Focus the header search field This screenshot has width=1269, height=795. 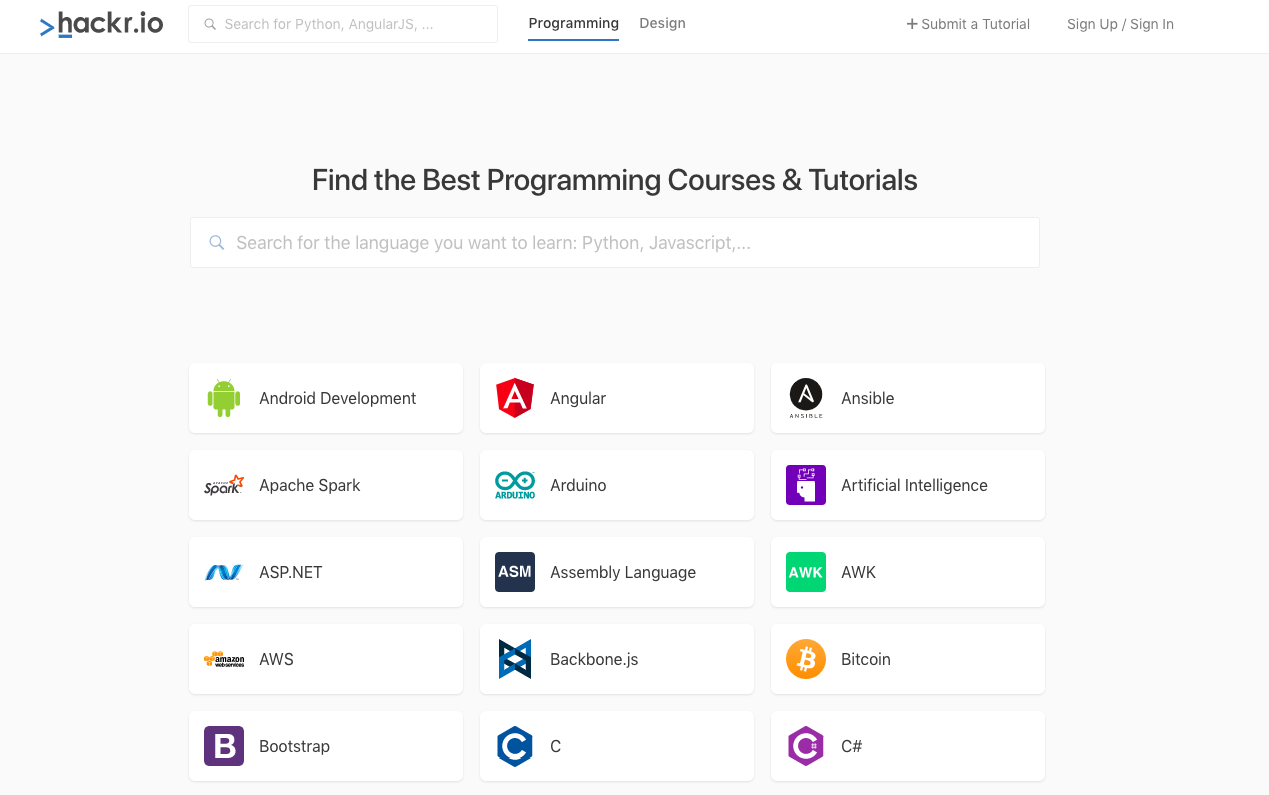click(343, 24)
